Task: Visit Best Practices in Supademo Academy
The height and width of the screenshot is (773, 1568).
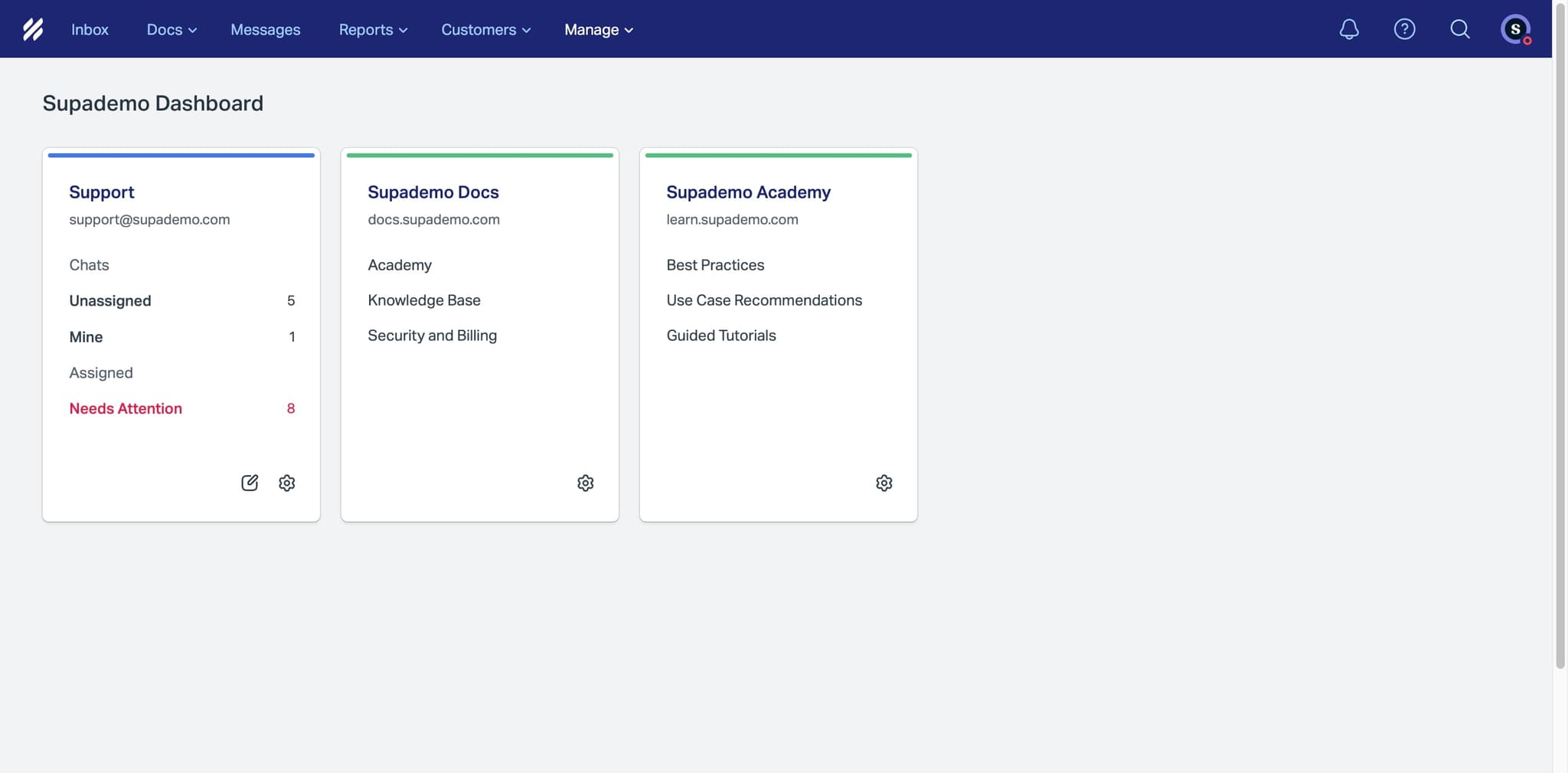Action: pyautogui.click(x=715, y=264)
